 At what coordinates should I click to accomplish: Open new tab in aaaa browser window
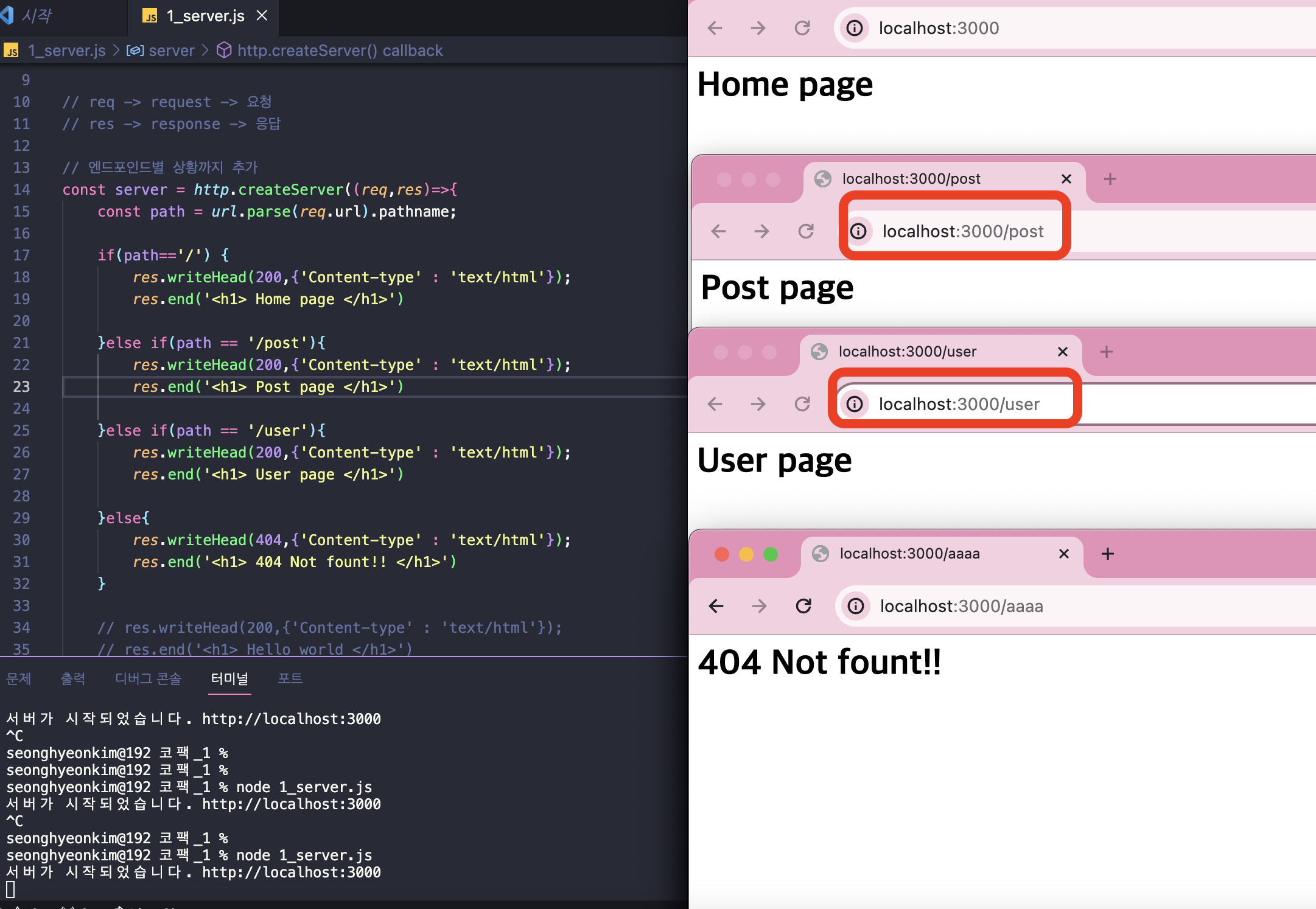click(x=1108, y=554)
